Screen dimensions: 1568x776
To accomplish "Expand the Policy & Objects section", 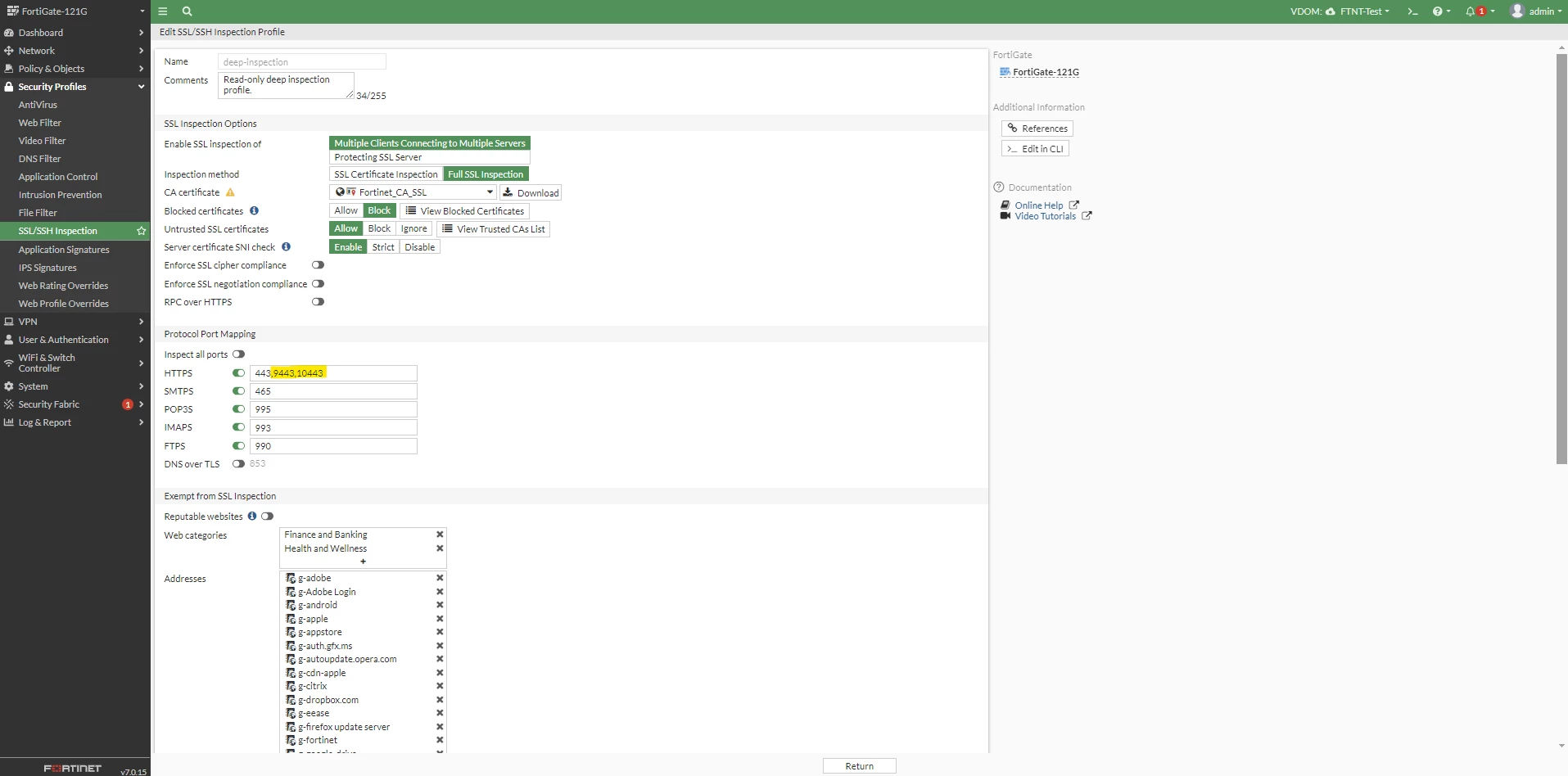I will click(x=75, y=69).
